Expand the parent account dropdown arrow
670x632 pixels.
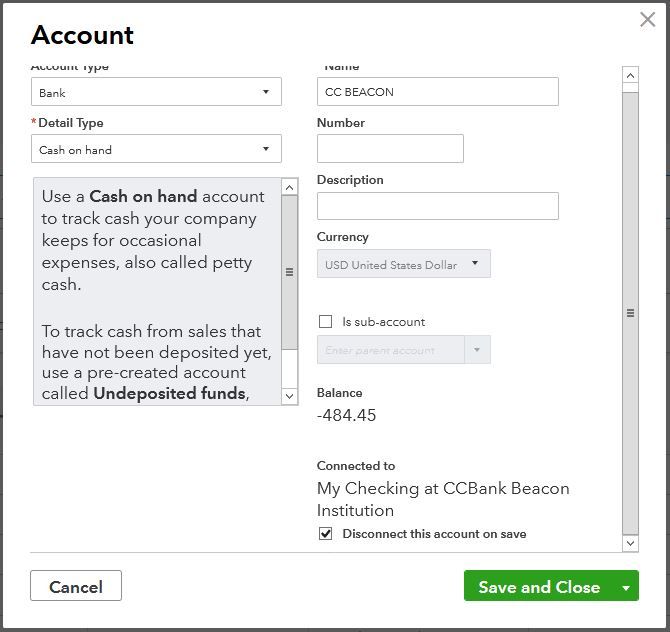[x=477, y=350]
